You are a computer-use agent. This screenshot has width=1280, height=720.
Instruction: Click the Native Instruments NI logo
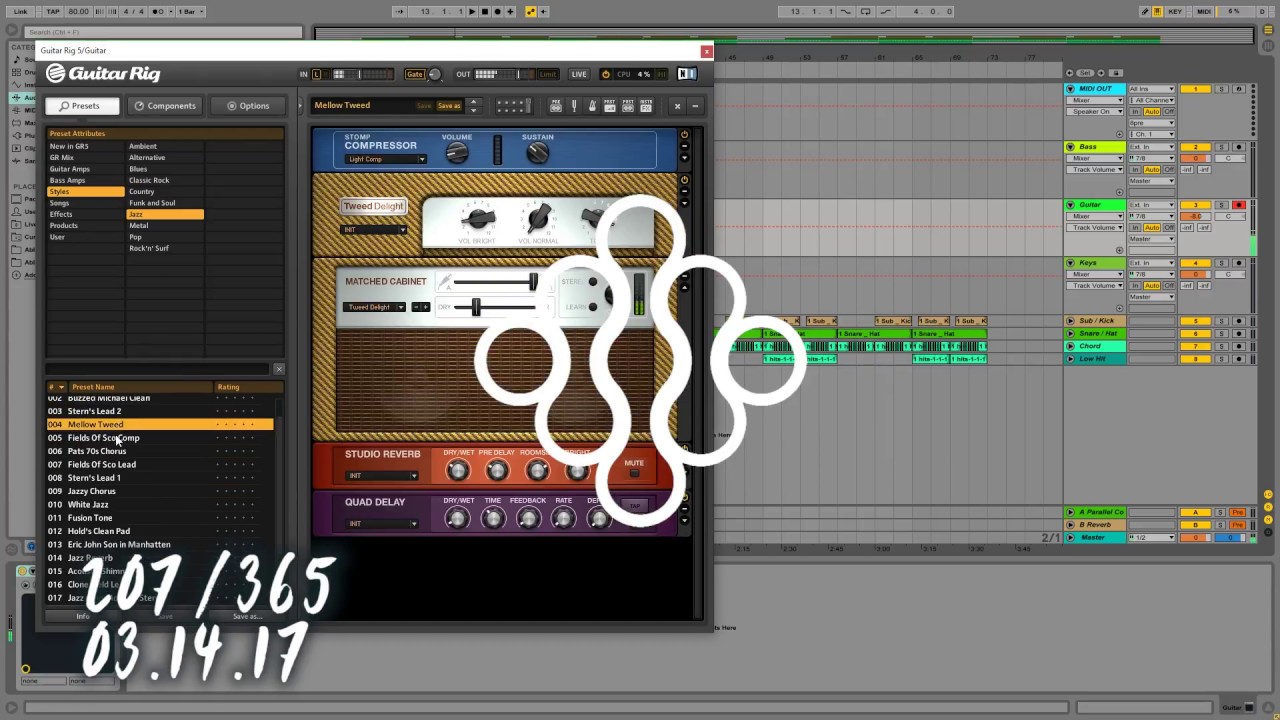(x=686, y=74)
